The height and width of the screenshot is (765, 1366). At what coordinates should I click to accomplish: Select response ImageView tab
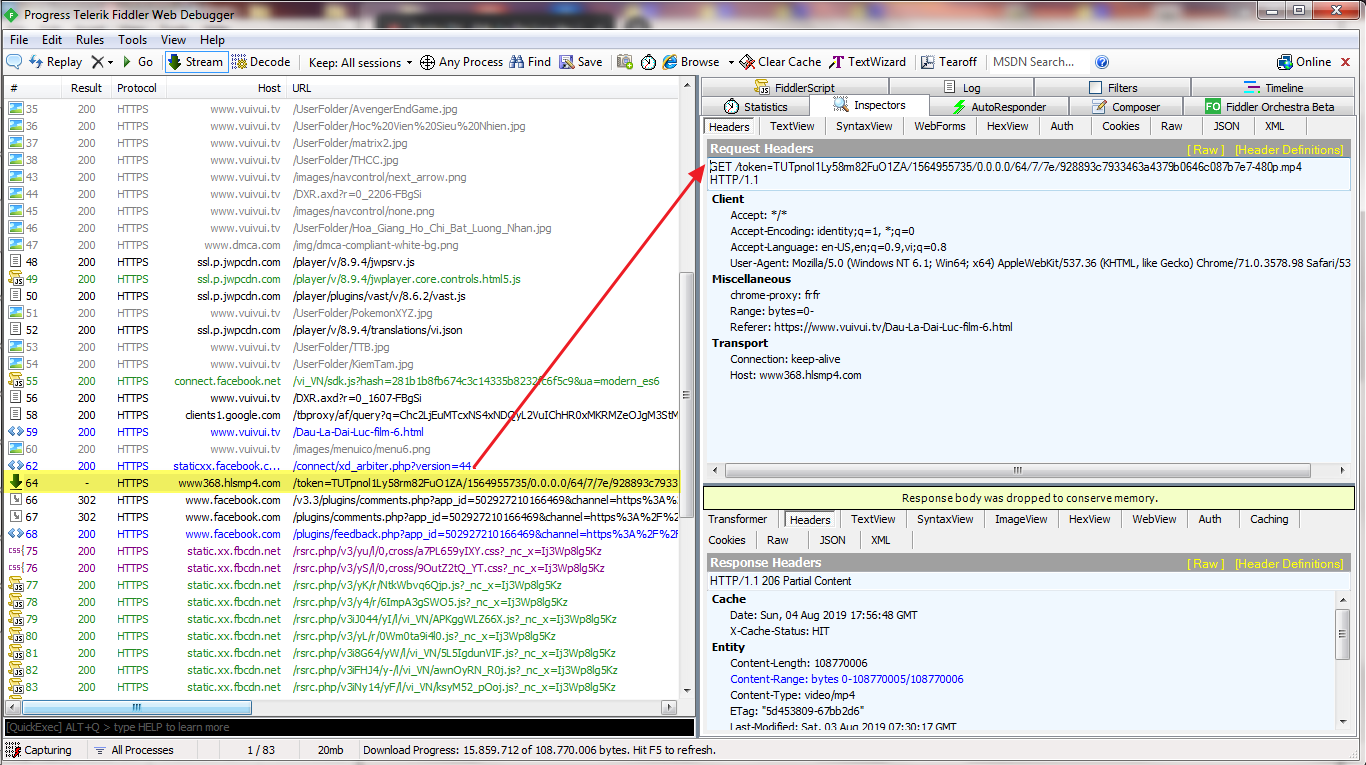pyautogui.click(x=1022, y=519)
